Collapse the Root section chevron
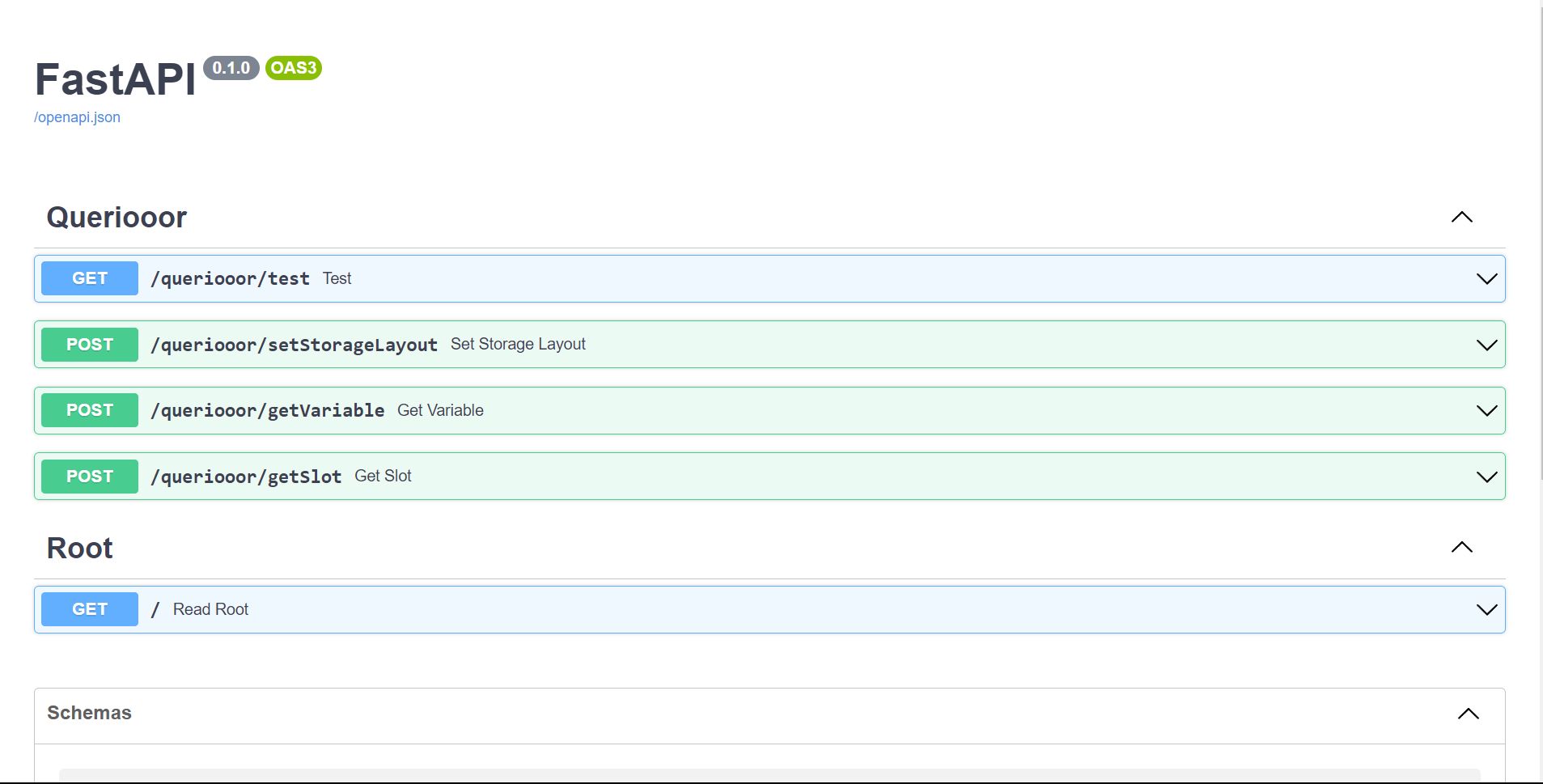The height and width of the screenshot is (784, 1543). [1461, 548]
